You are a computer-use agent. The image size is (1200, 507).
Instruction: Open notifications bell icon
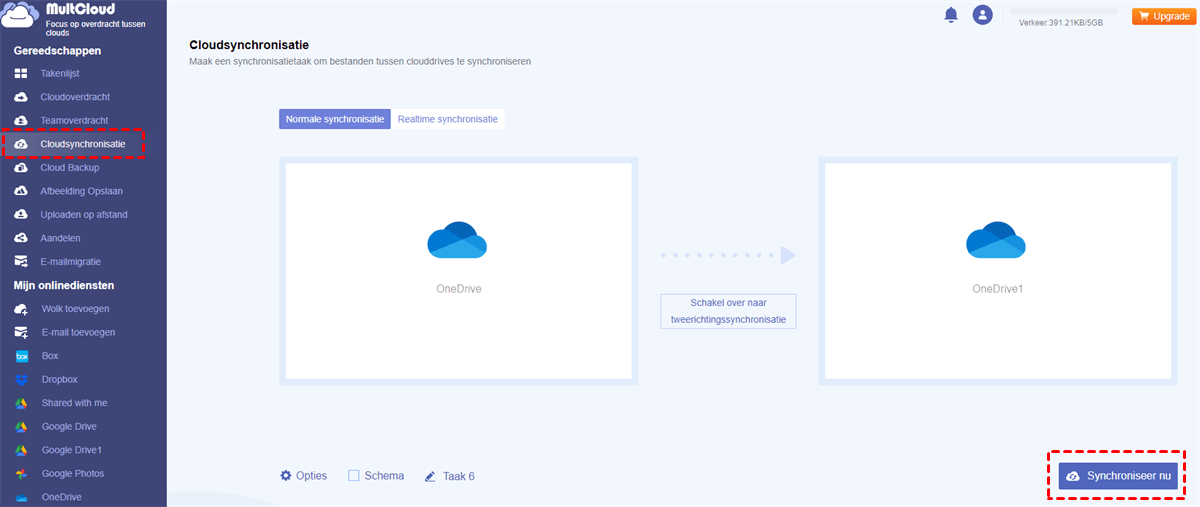(951, 15)
